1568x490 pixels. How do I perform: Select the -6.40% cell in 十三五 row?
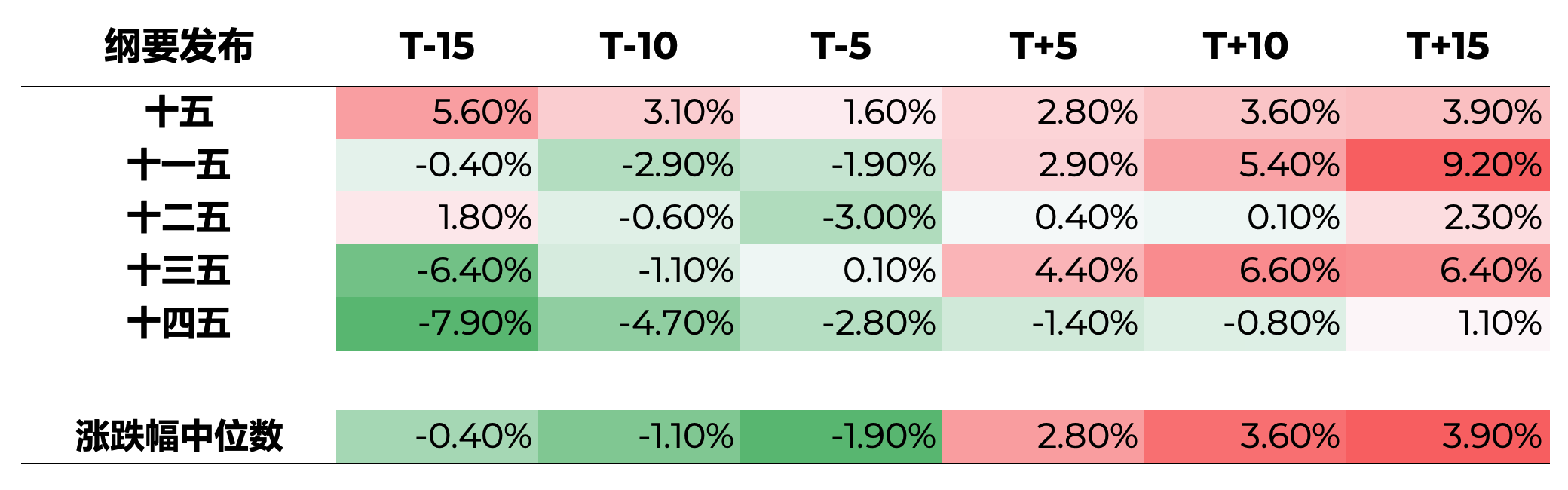coord(437,271)
